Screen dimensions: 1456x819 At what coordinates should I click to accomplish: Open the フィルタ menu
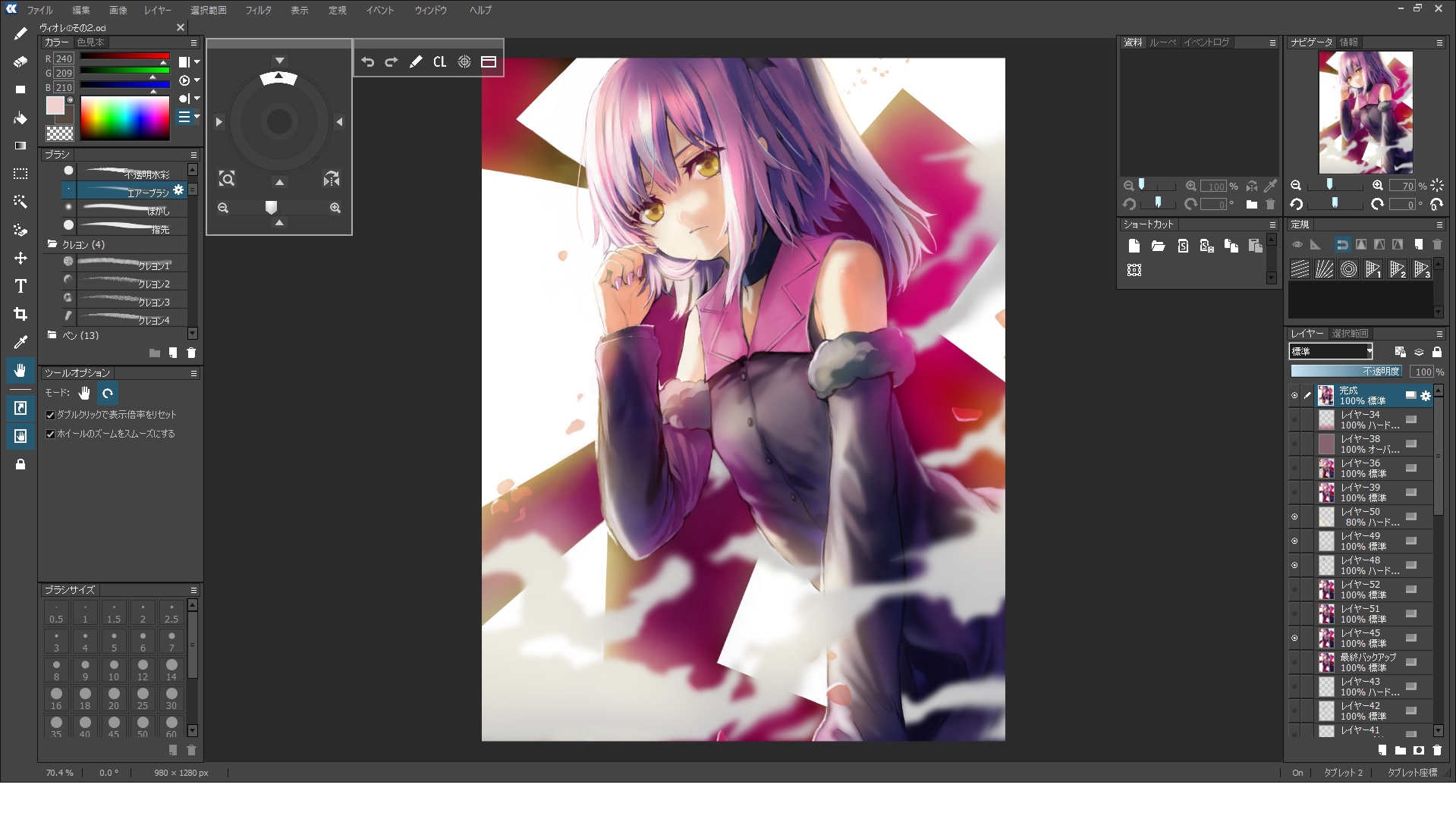pos(258,11)
